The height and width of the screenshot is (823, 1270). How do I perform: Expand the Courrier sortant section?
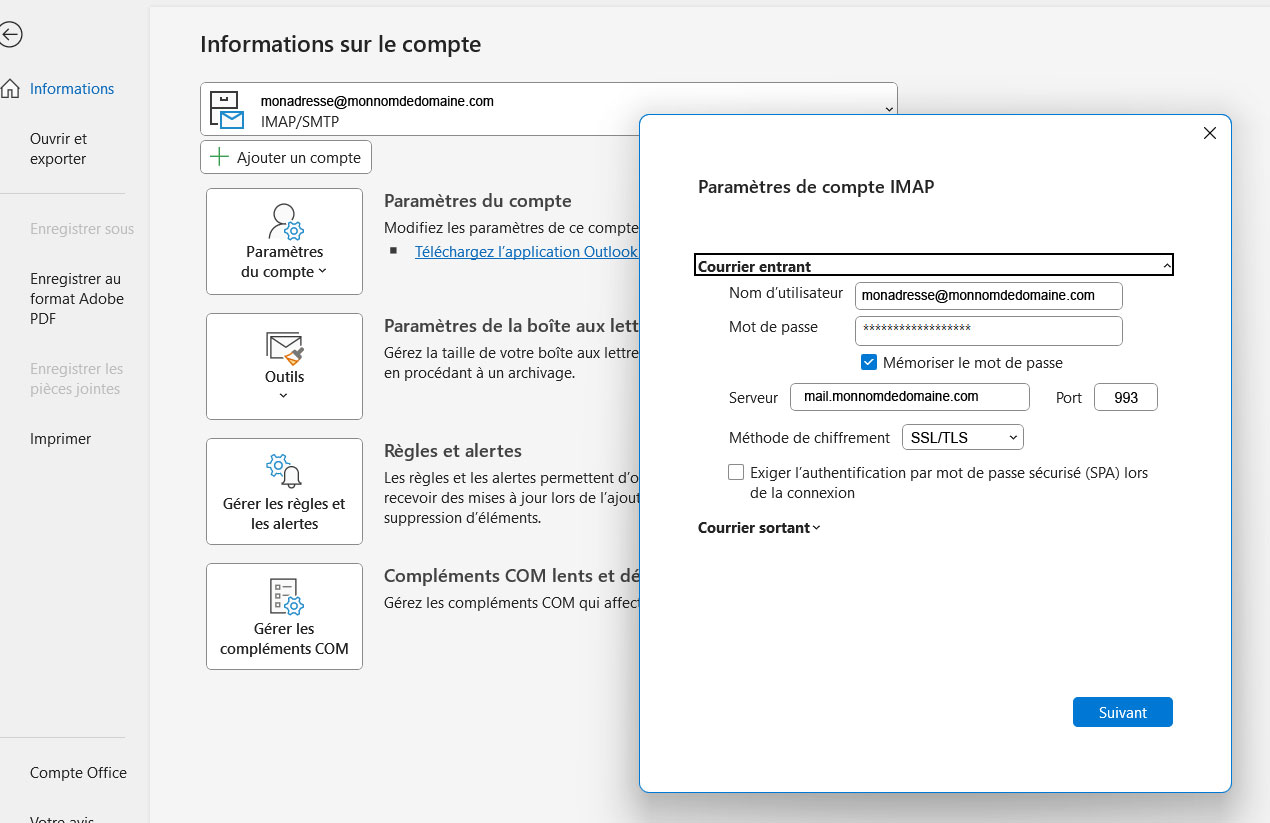click(759, 528)
